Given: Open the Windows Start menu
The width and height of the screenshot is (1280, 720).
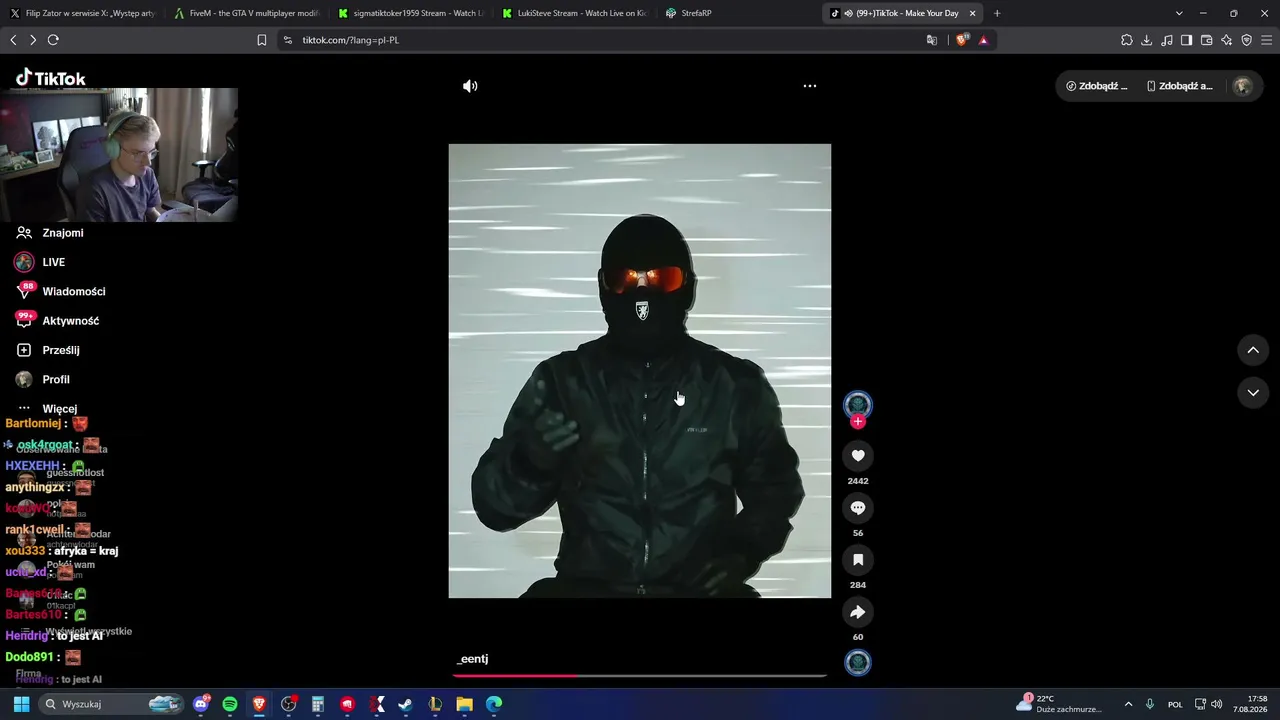Looking at the screenshot, I should (21, 704).
